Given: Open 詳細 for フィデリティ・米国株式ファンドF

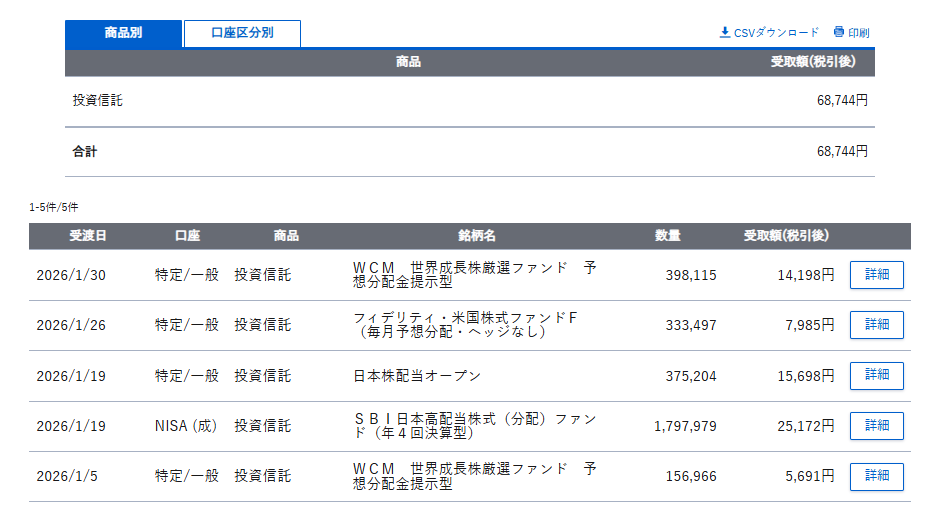Looking at the screenshot, I should coord(876,325).
